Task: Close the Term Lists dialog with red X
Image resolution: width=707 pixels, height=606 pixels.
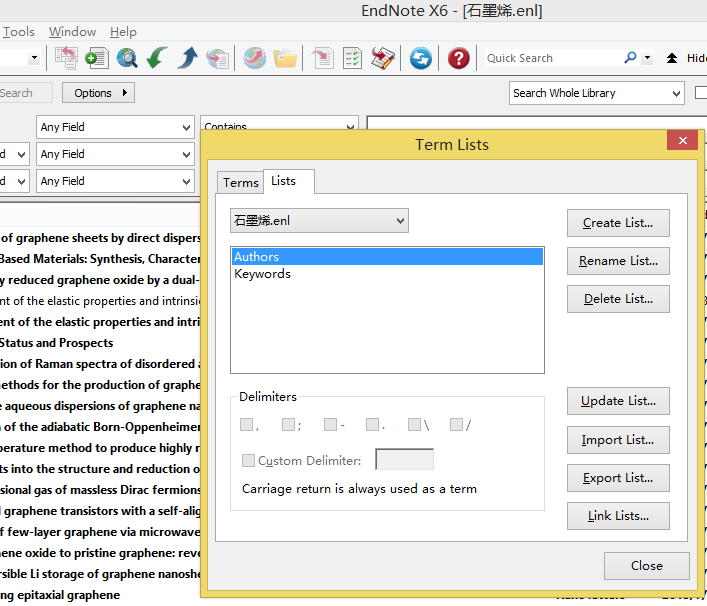Action: click(683, 140)
